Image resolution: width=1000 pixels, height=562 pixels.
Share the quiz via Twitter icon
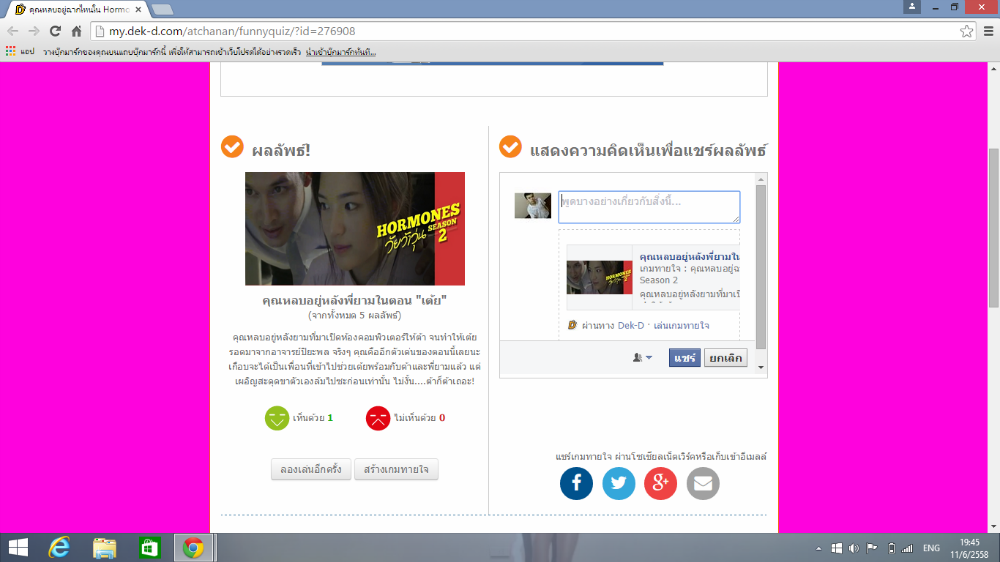618,483
